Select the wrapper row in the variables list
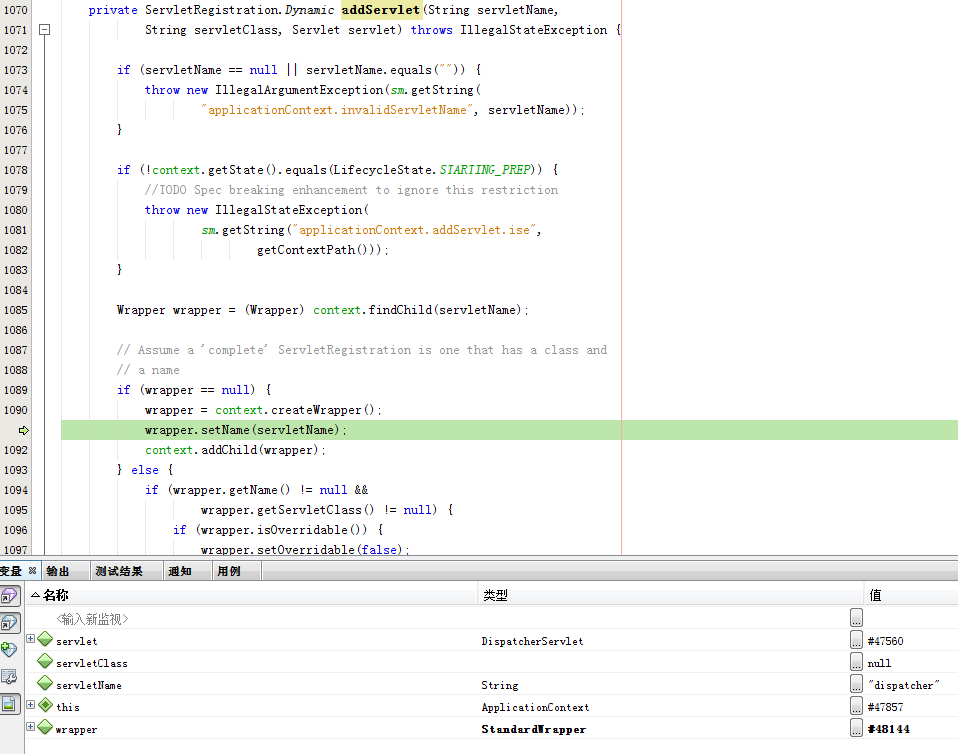 click(x=491, y=728)
